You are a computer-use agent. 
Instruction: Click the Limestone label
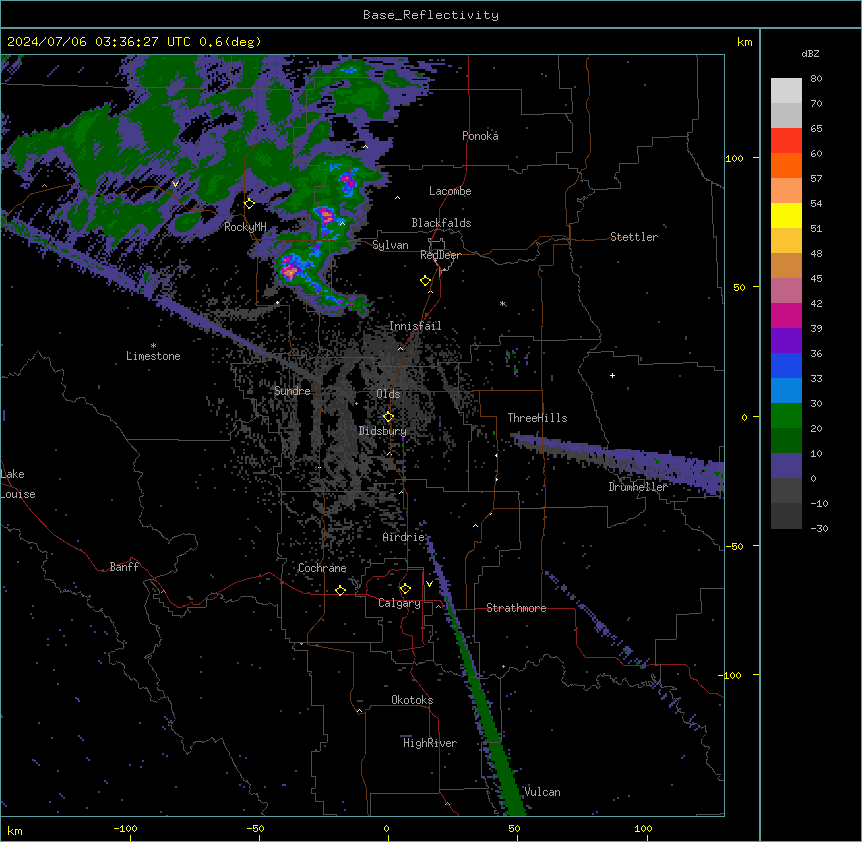coord(153,356)
